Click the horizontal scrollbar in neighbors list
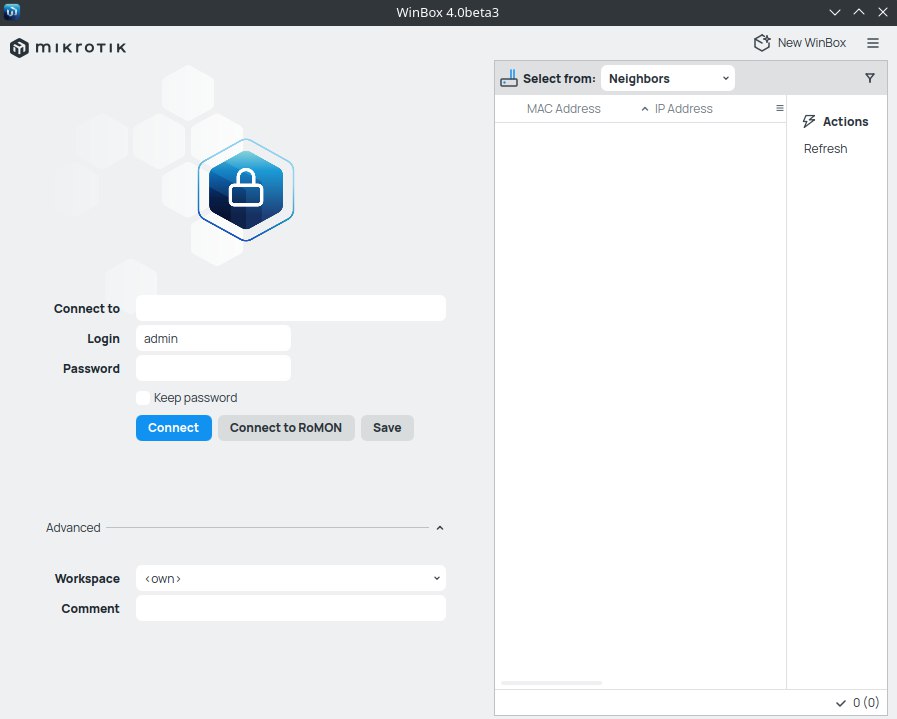The height and width of the screenshot is (719, 897). click(551, 683)
